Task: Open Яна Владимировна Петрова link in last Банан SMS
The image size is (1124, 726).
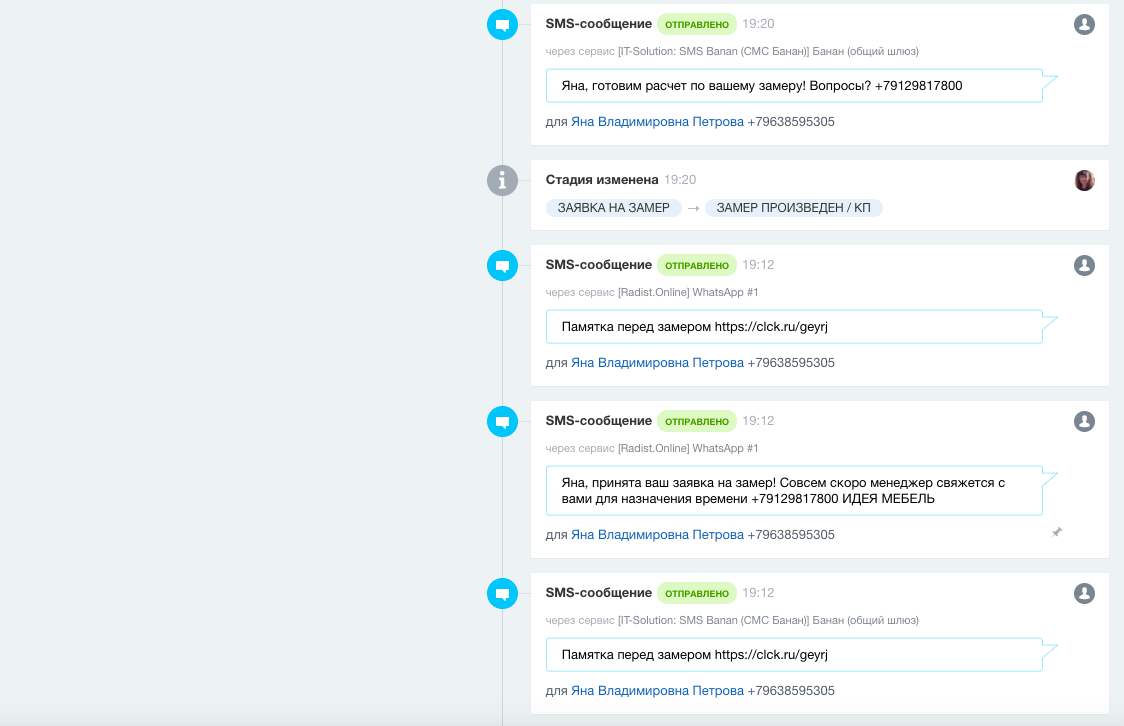Action: (657, 691)
